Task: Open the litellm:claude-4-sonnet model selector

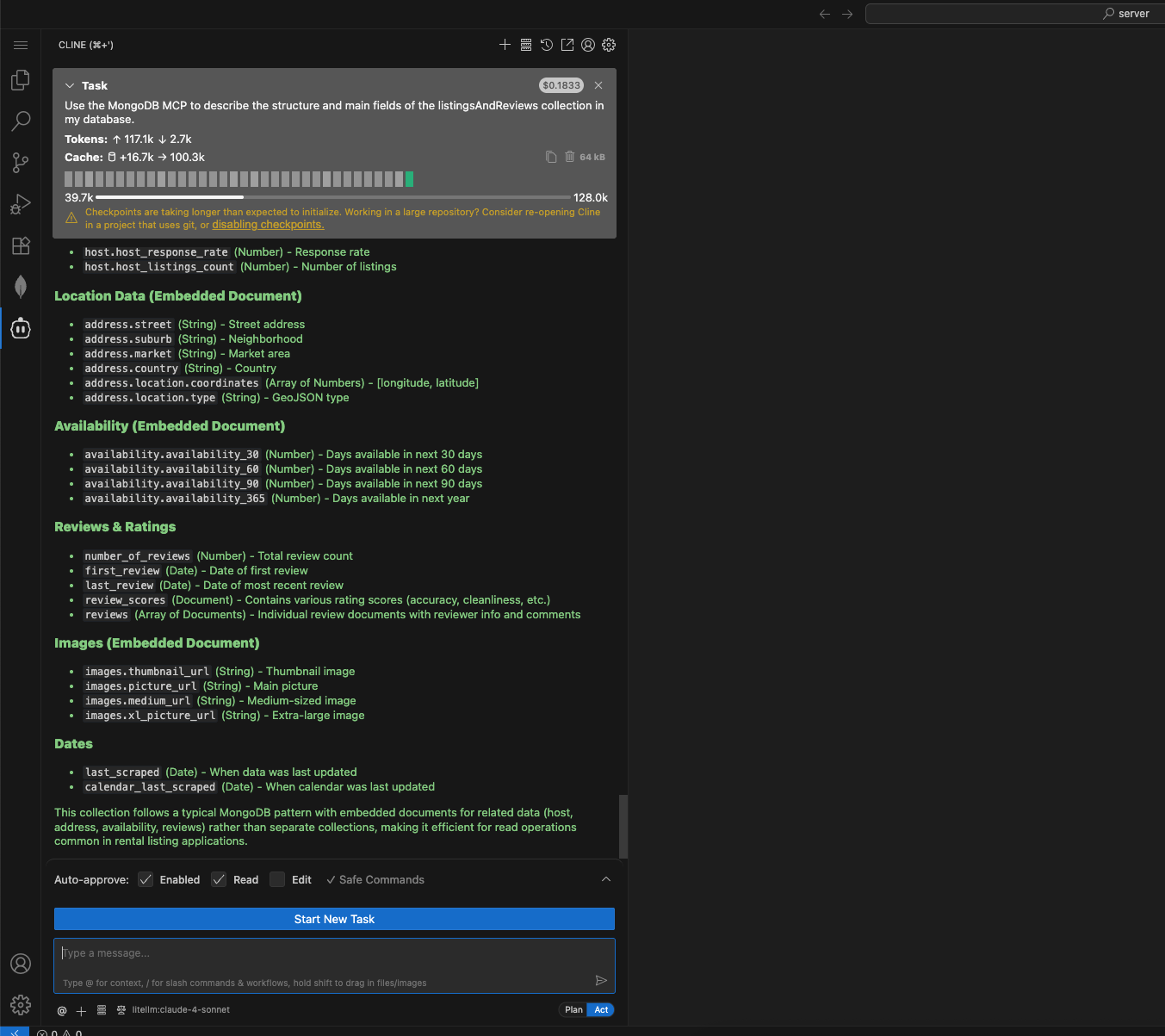Action: (181, 1010)
